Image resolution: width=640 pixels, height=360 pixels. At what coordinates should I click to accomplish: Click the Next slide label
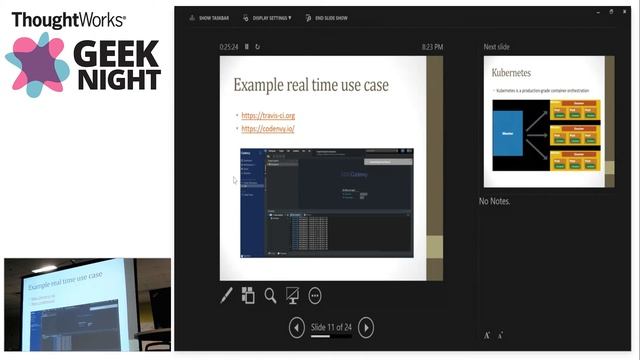[496, 47]
